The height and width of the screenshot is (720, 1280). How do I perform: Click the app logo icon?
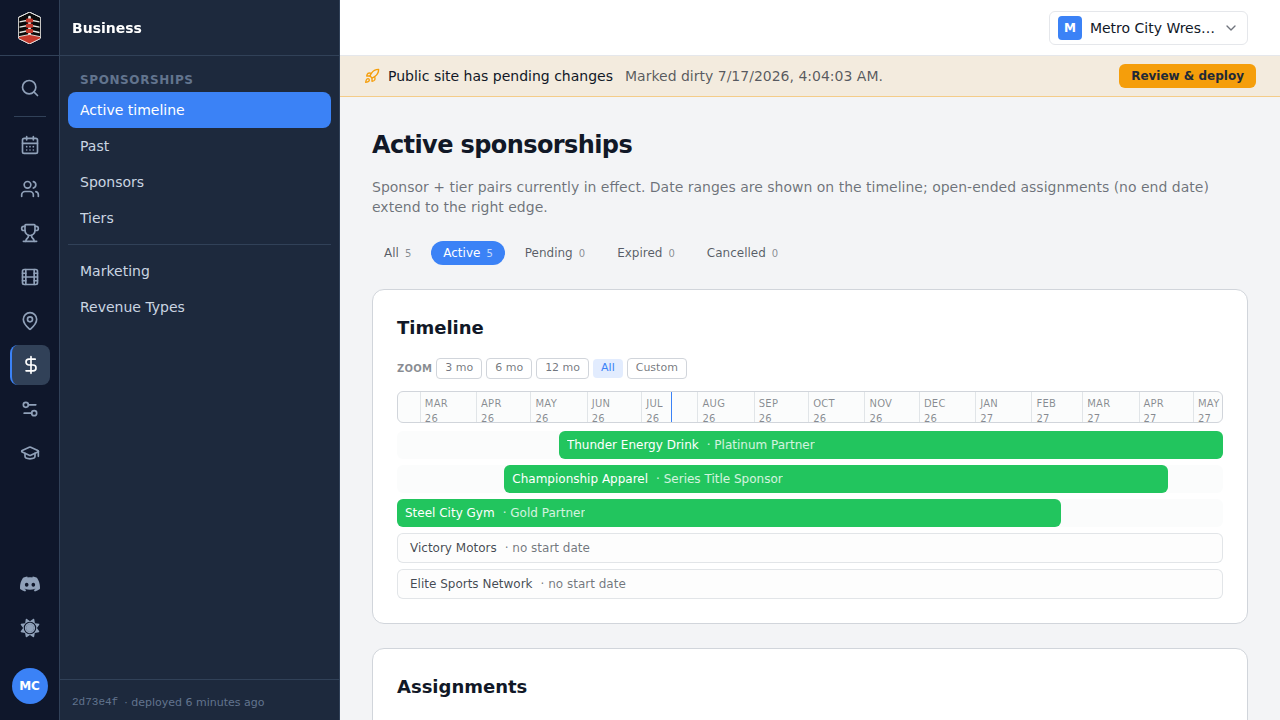click(30, 27)
